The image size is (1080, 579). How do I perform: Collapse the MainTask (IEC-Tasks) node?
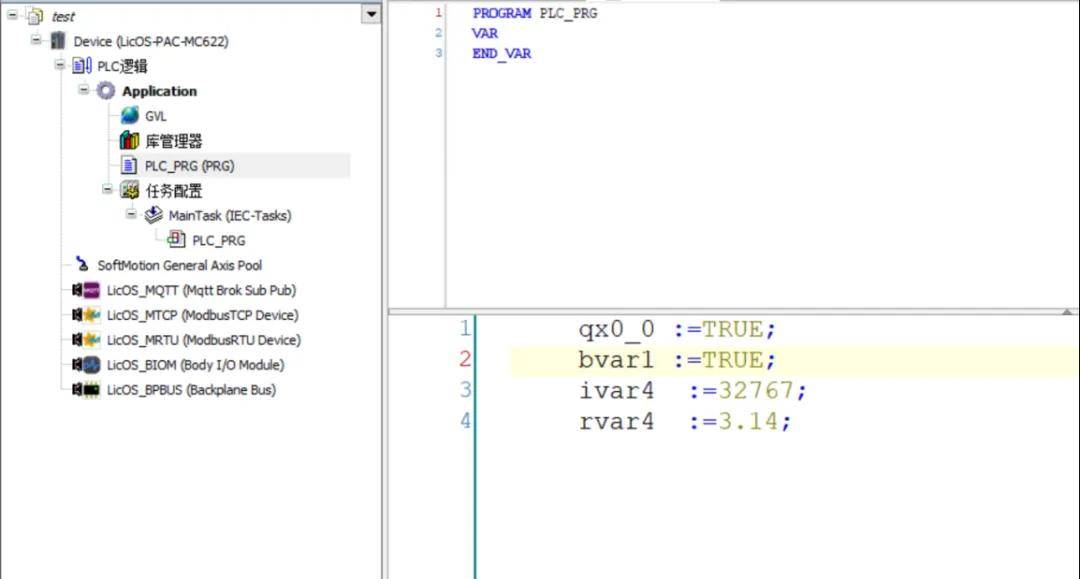132,214
